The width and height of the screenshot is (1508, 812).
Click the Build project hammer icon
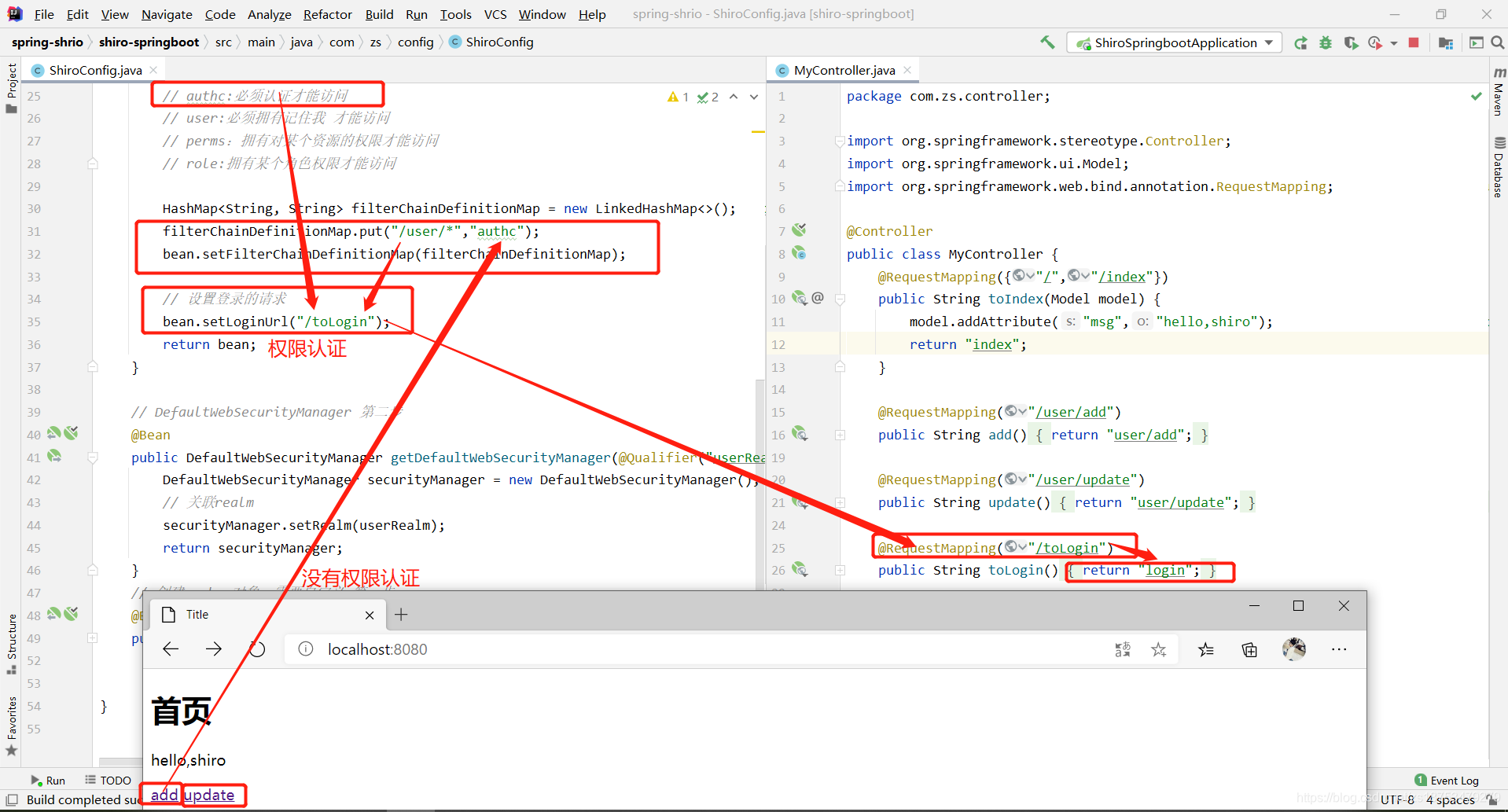tap(1047, 42)
